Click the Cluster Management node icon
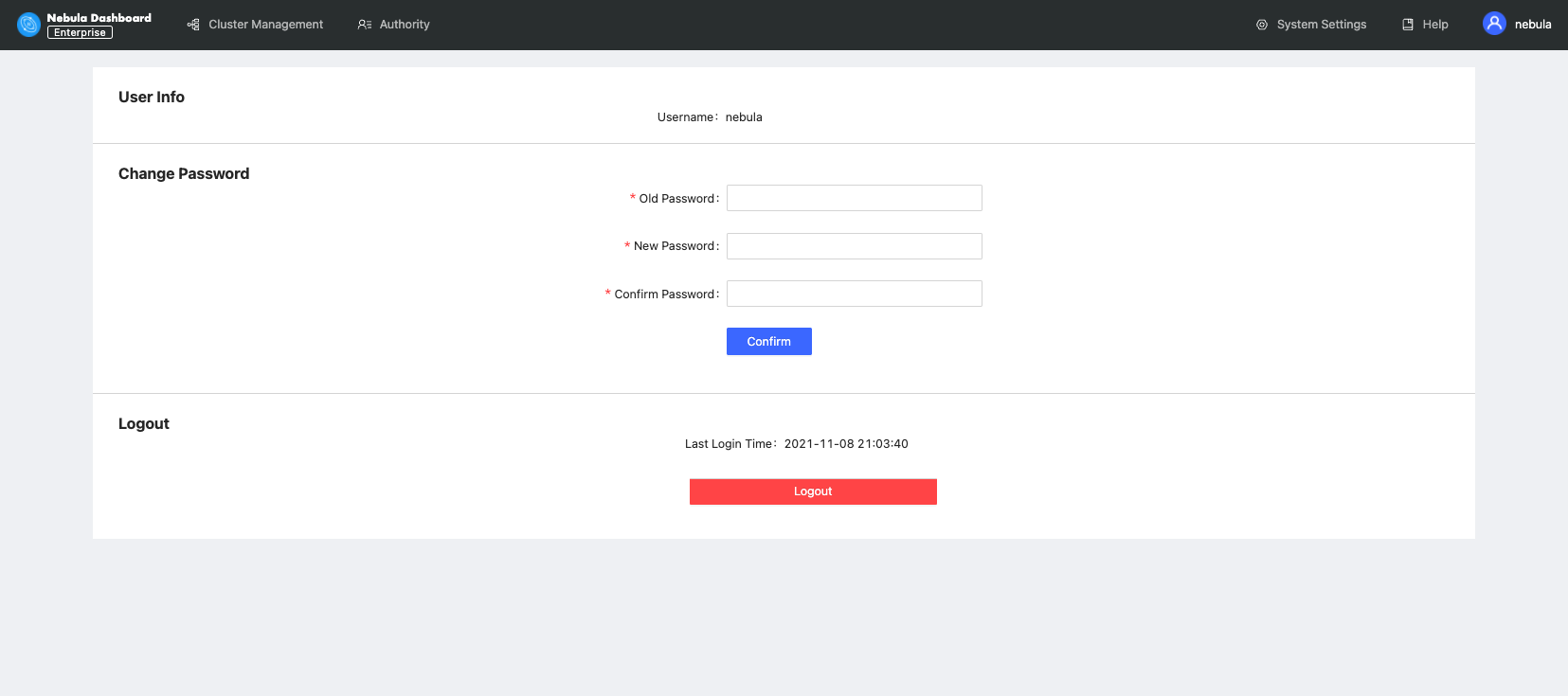1568x696 pixels. pos(193,25)
